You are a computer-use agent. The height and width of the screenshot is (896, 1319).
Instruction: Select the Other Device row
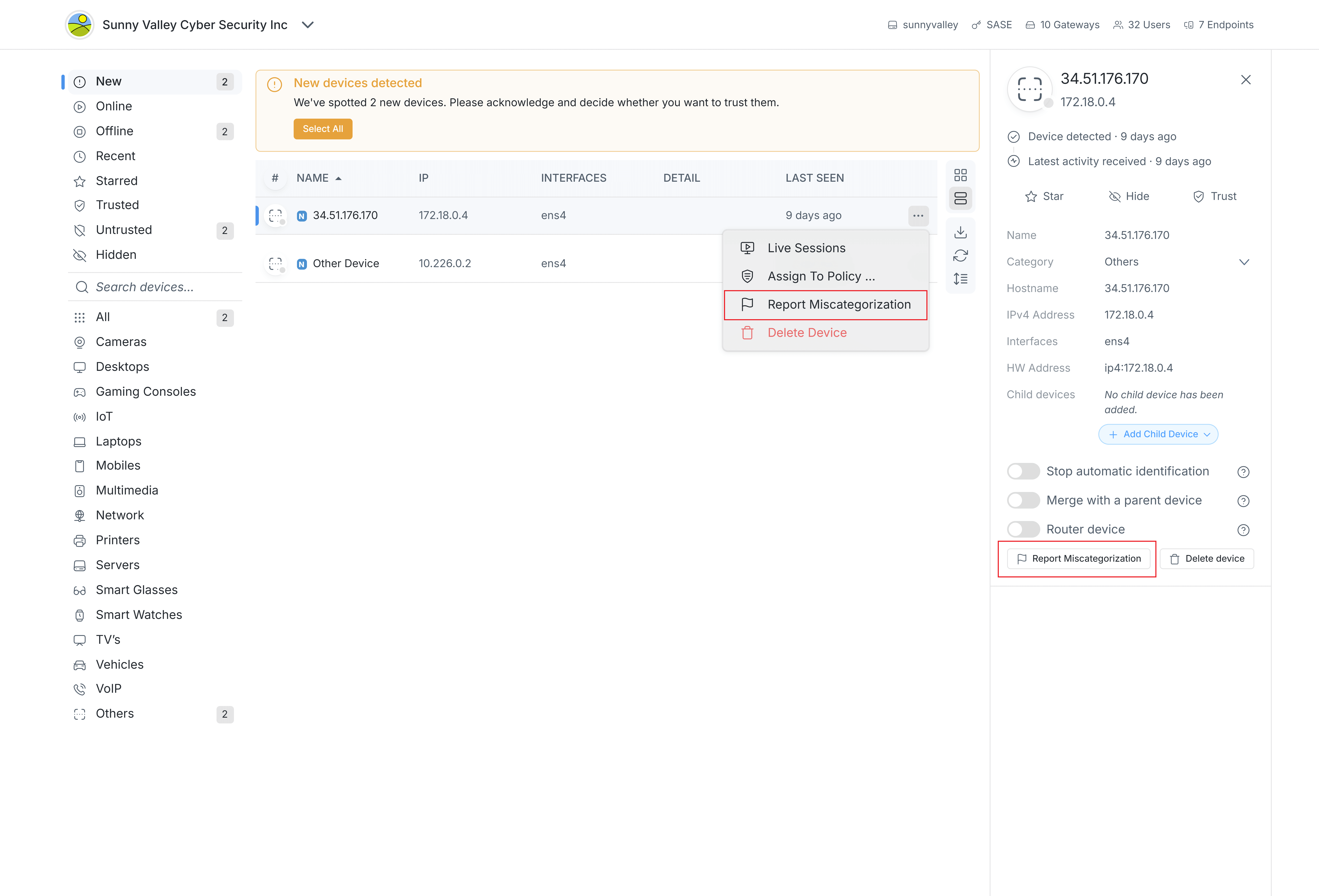pyautogui.click(x=488, y=263)
